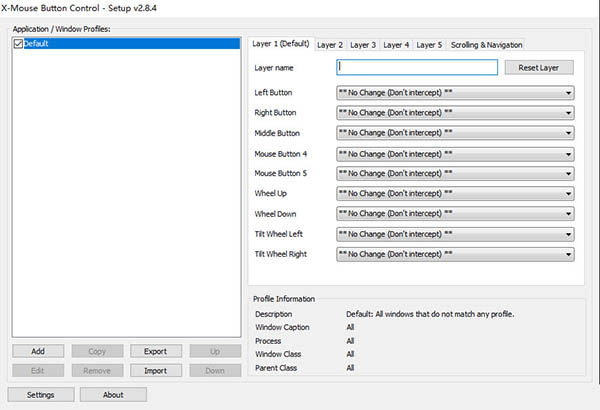The width and height of the screenshot is (600, 410).
Task: Click the Add profile button
Action: click(38, 352)
